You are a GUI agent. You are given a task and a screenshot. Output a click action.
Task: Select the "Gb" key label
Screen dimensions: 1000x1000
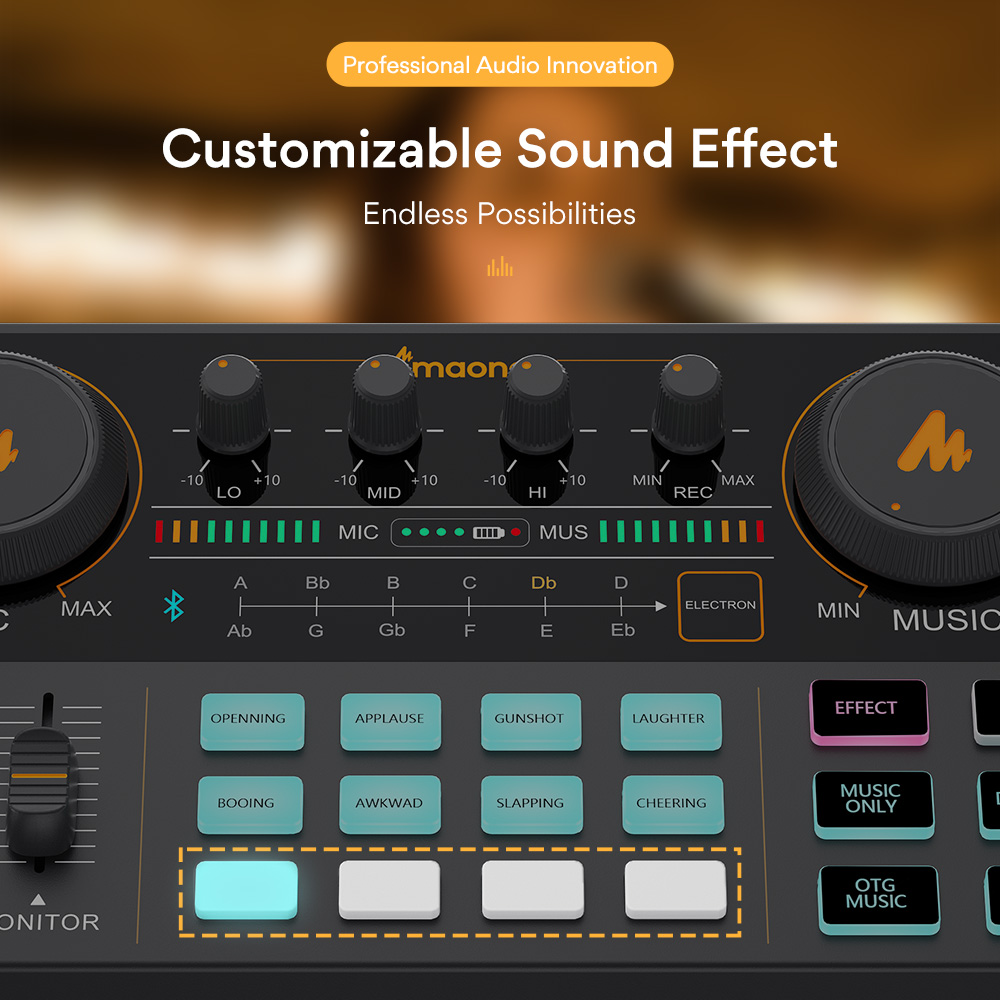tap(392, 630)
